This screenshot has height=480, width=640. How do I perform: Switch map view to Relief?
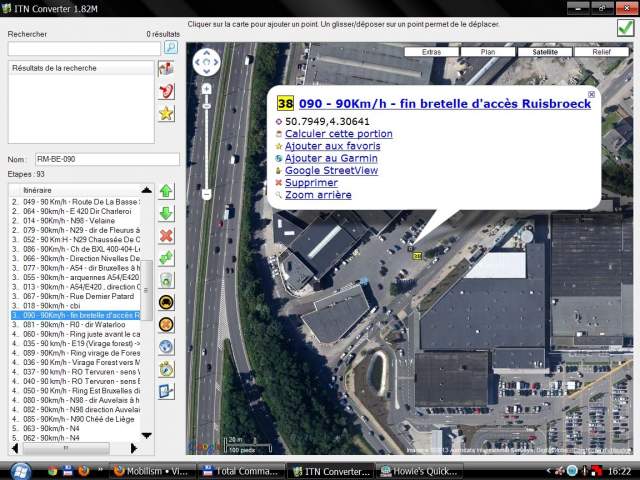coord(601,51)
